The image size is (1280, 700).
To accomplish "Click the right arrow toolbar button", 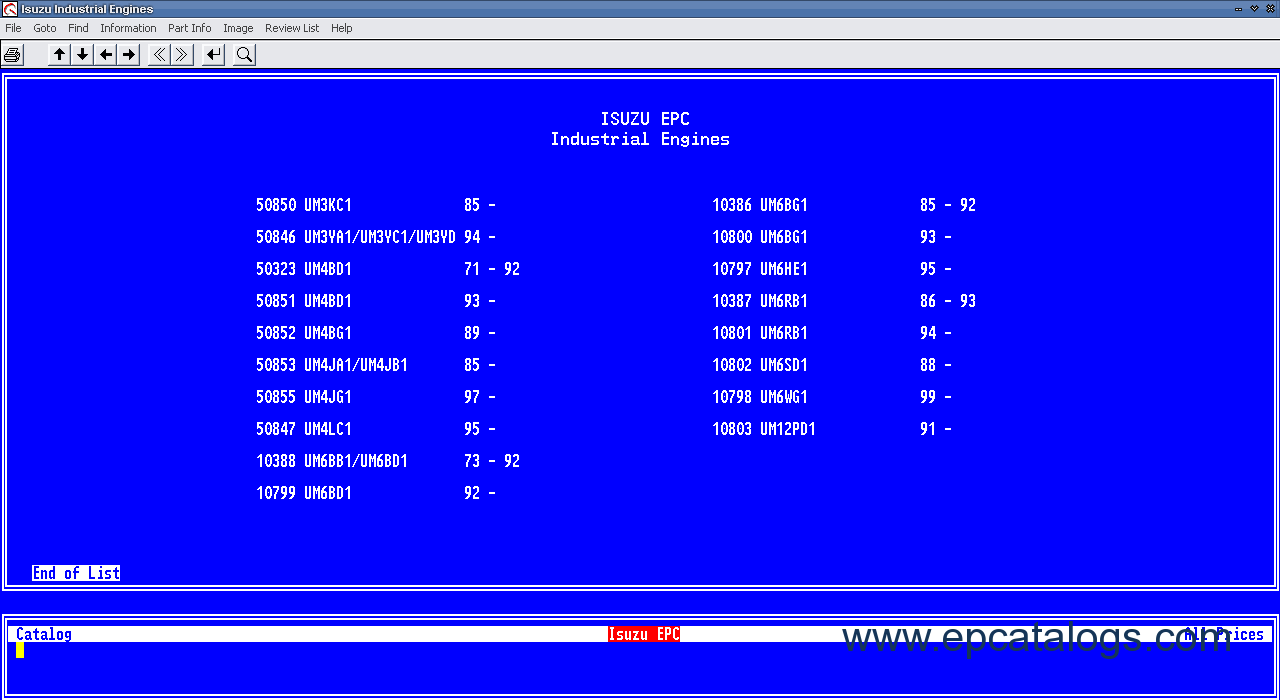I will [128, 55].
